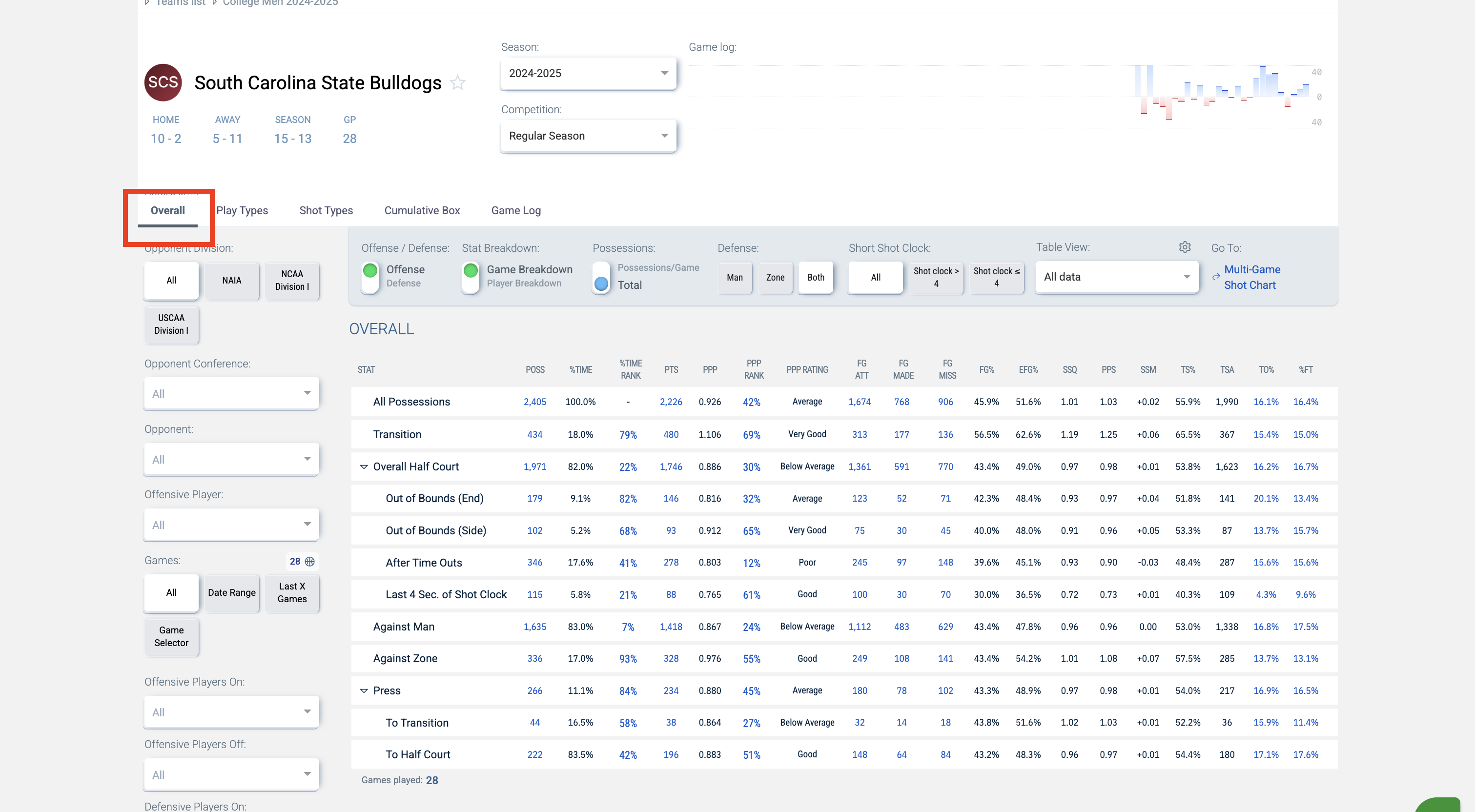Switch to the Play Types tab
1475x812 pixels.
click(242, 210)
